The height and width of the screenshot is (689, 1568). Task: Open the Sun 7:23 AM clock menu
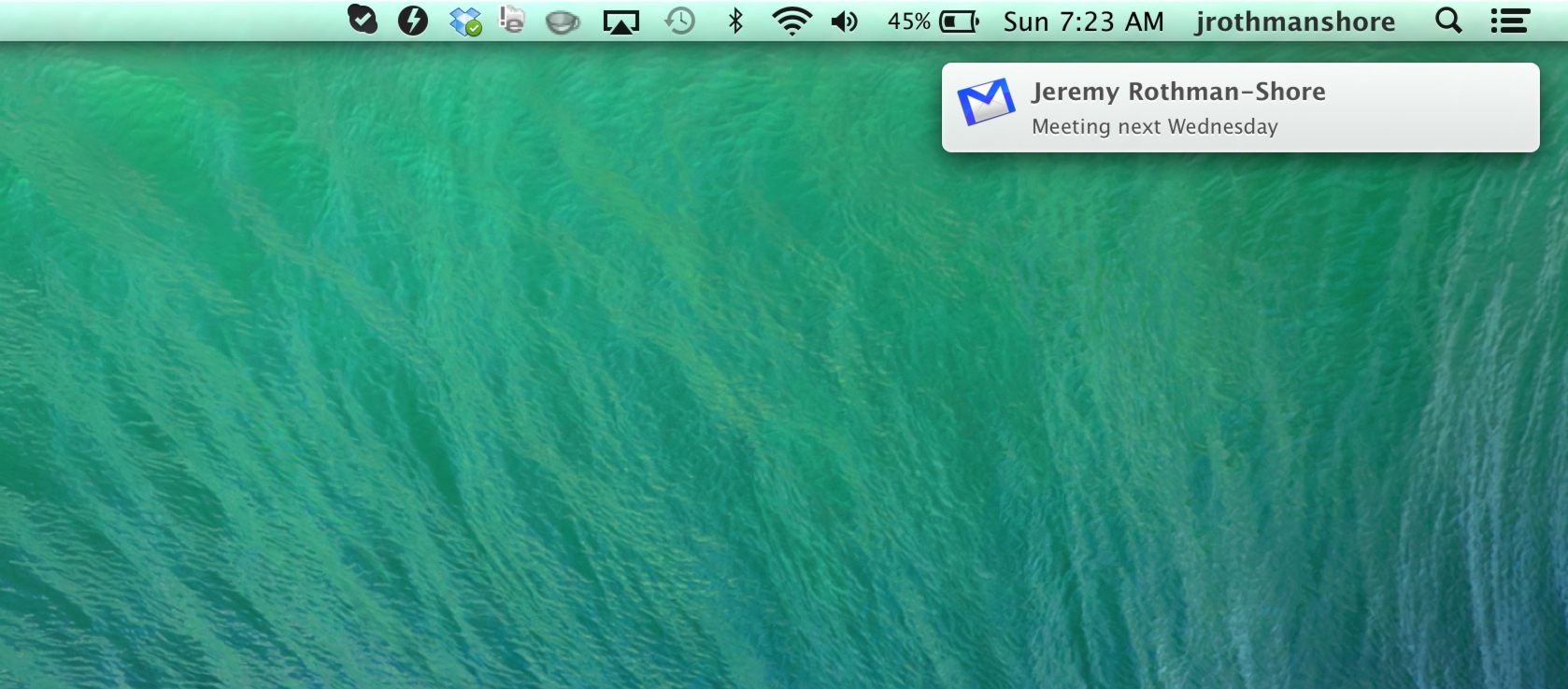[1083, 21]
